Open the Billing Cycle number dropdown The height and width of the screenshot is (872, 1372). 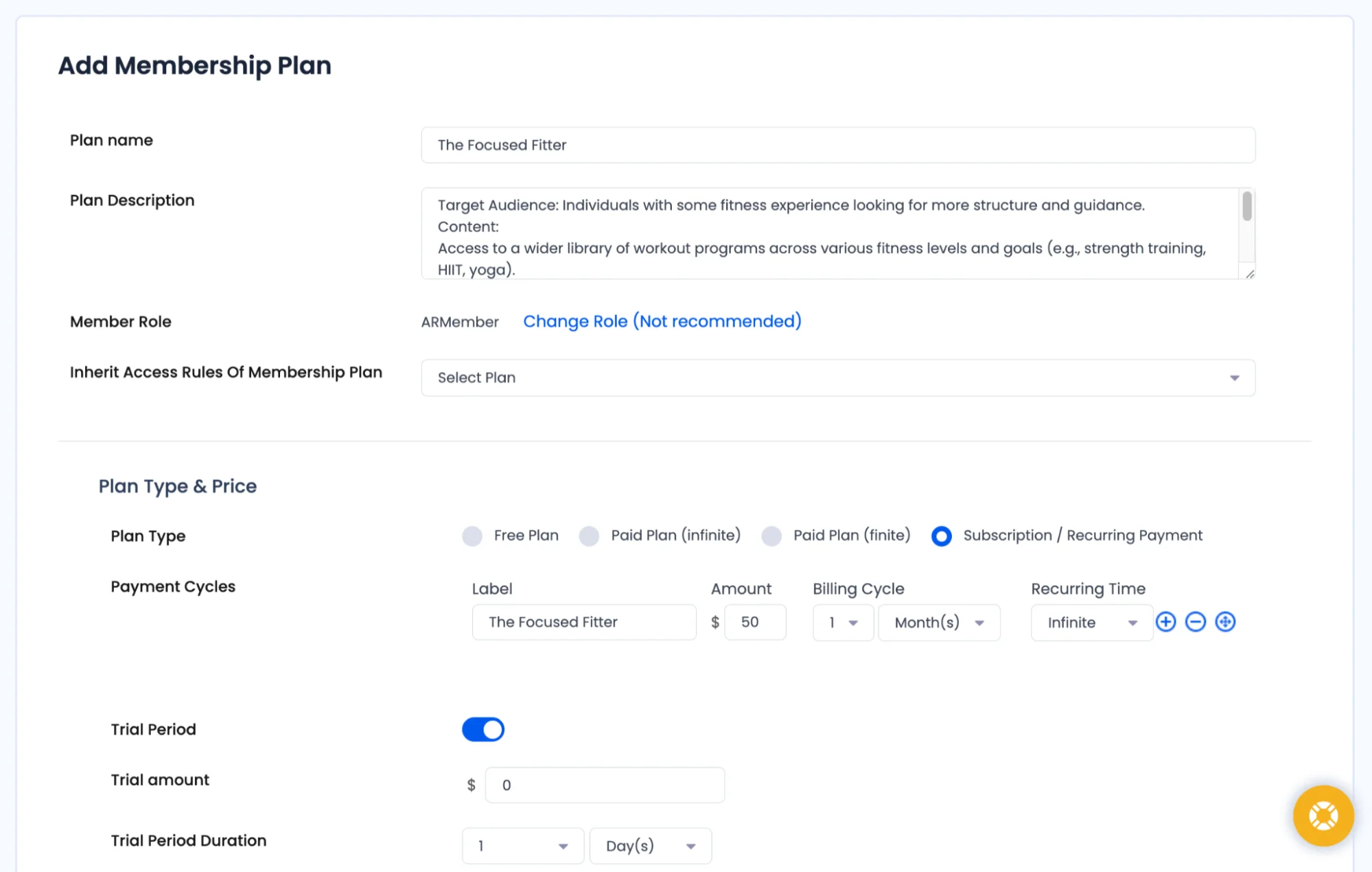(843, 623)
